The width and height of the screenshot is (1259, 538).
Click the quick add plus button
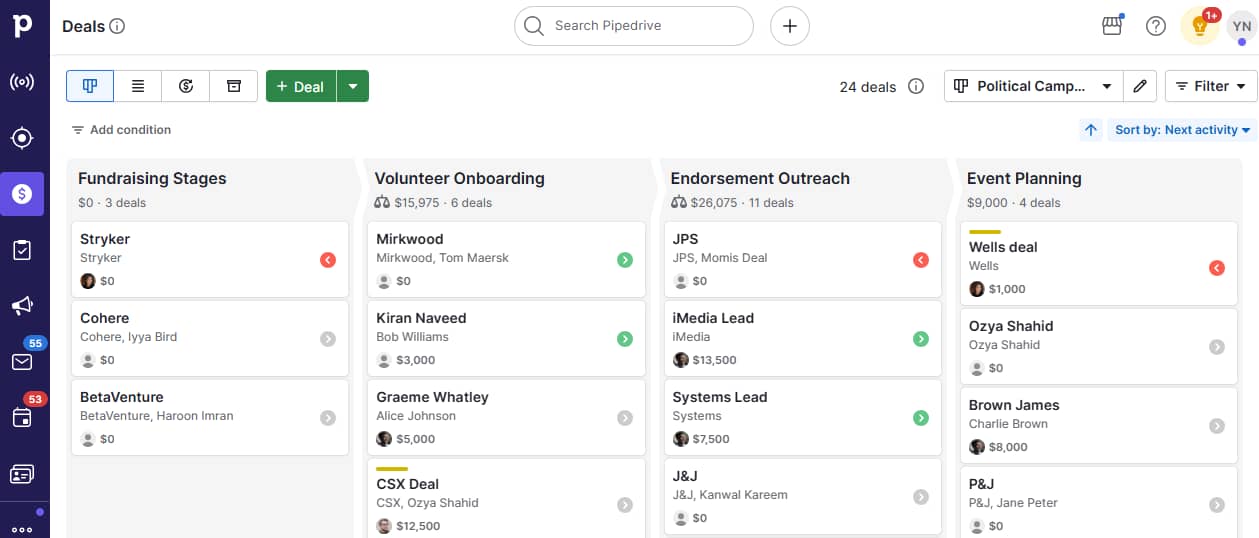pos(789,26)
